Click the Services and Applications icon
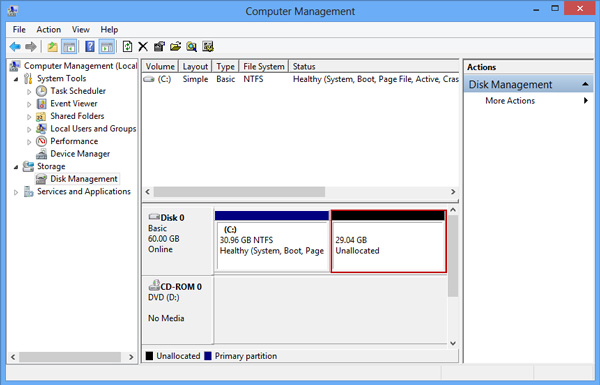600x385 pixels. tap(28, 191)
